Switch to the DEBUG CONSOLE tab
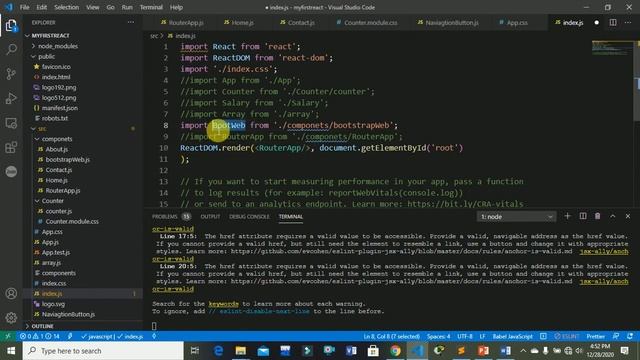 tap(249, 216)
